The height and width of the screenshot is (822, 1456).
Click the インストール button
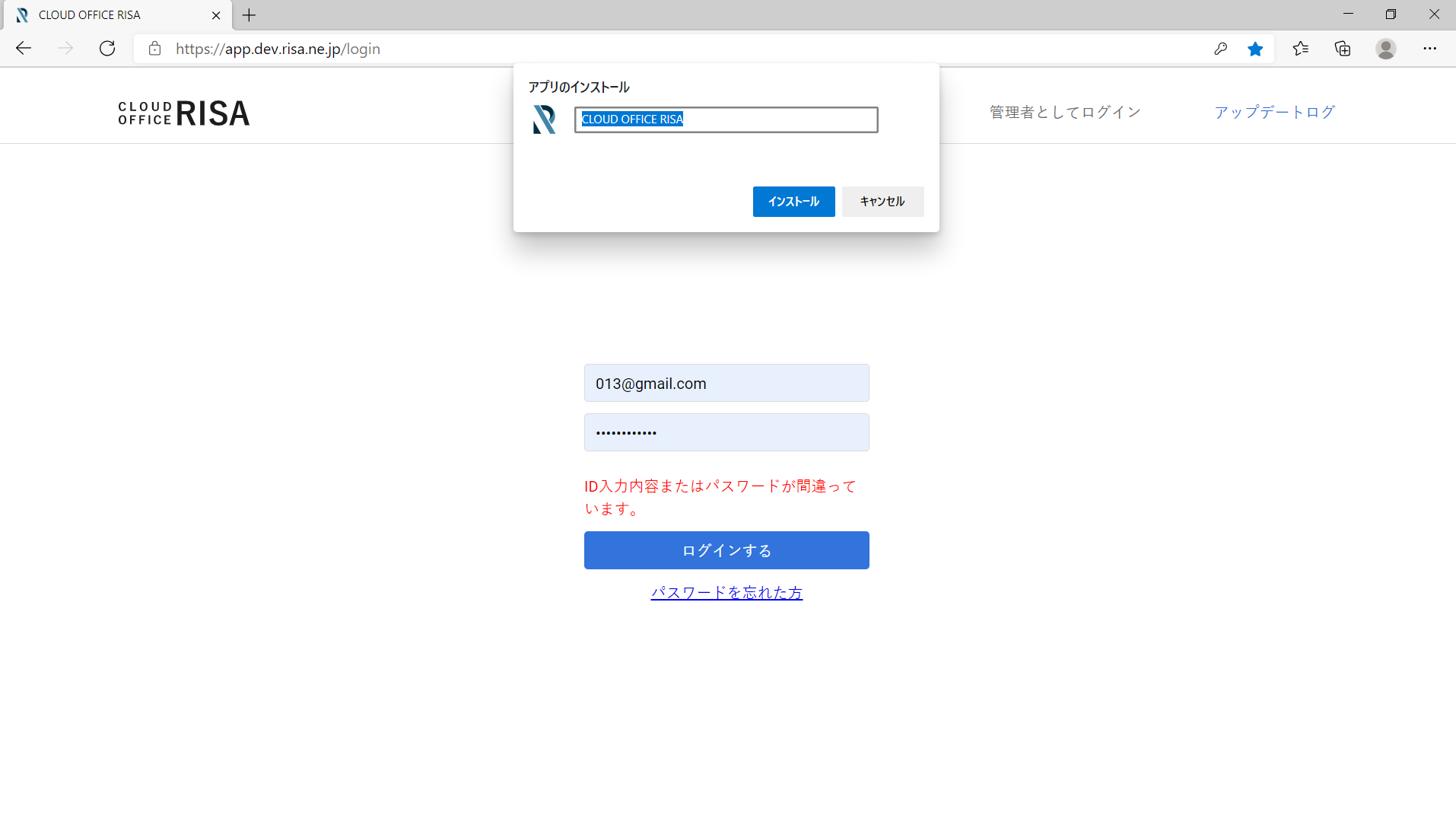click(793, 202)
